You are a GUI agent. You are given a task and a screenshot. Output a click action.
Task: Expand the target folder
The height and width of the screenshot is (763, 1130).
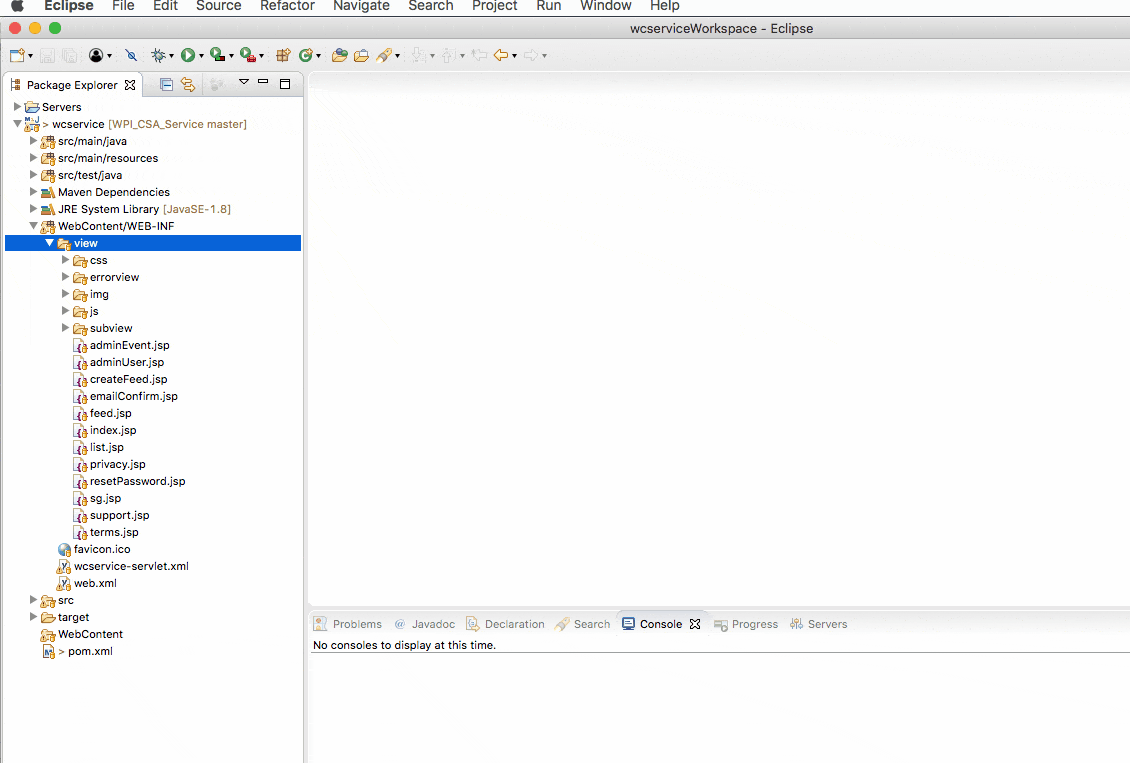point(33,617)
